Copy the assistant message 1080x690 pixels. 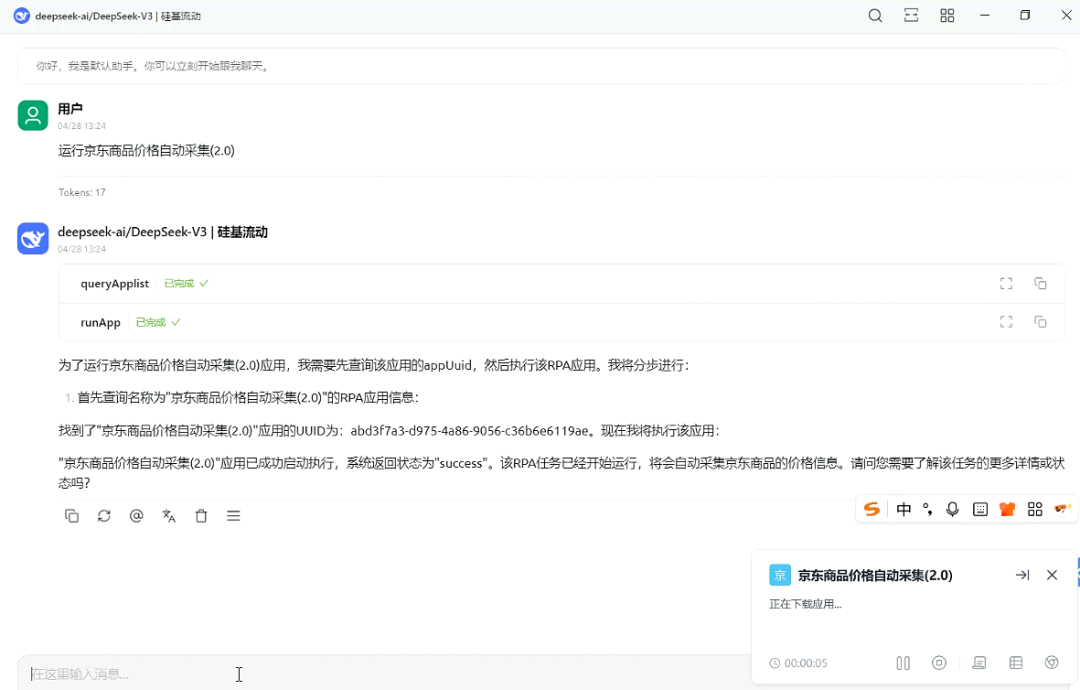click(72, 516)
